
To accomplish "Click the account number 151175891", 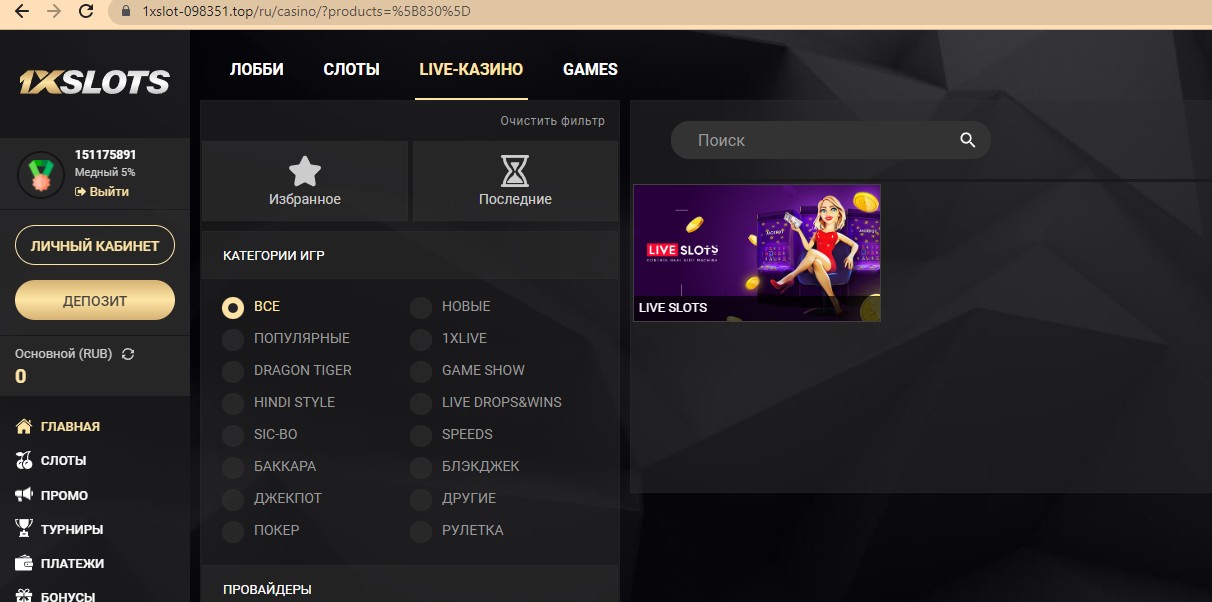I will (x=105, y=155).
